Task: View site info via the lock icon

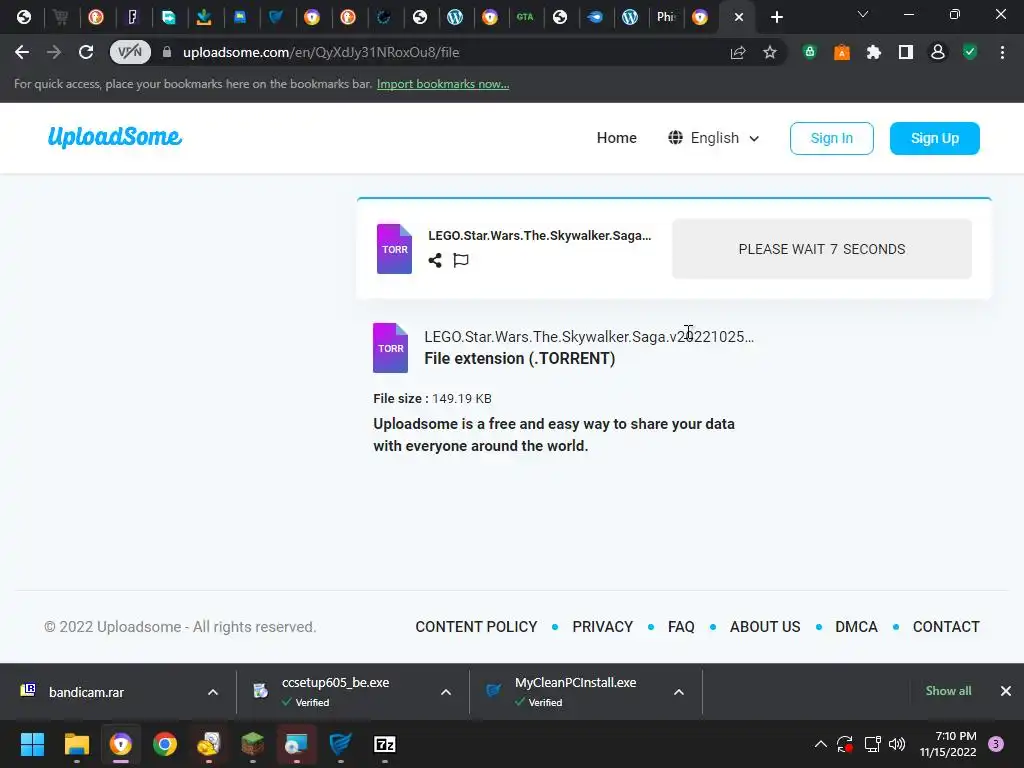Action: [167, 52]
